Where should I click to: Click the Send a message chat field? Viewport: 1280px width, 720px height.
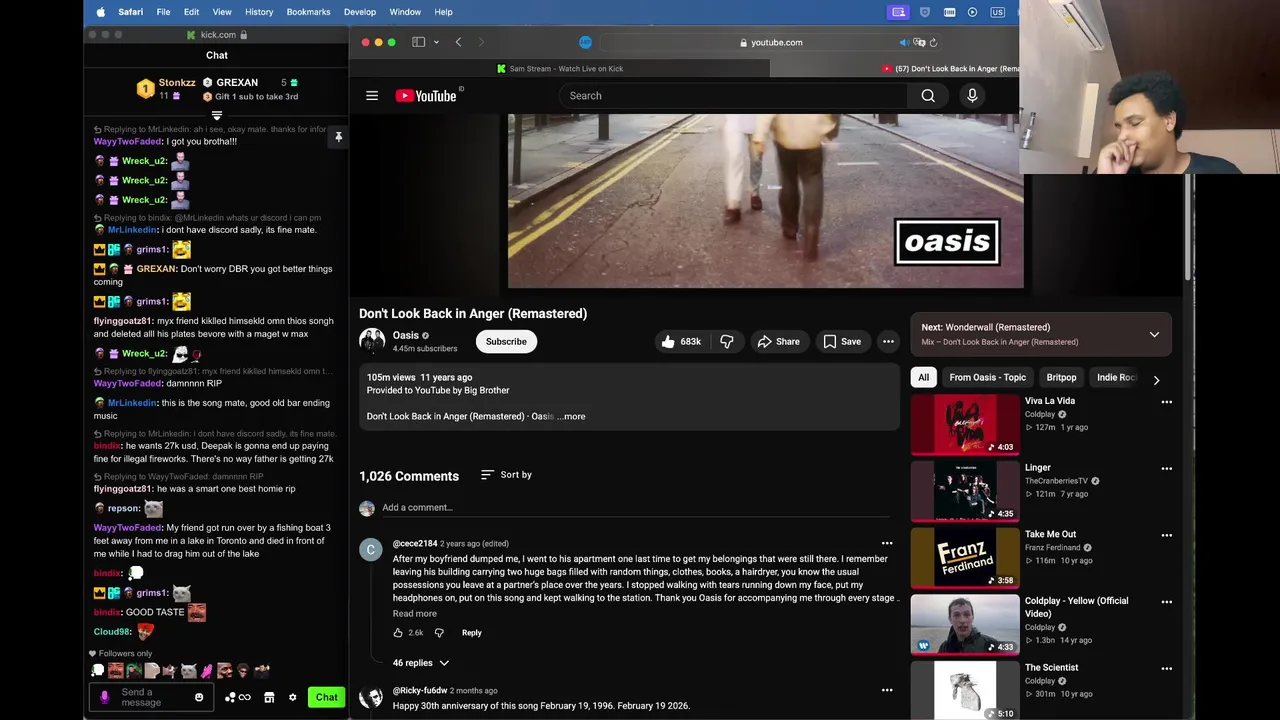pyautogui.click(x=150, y=697)
